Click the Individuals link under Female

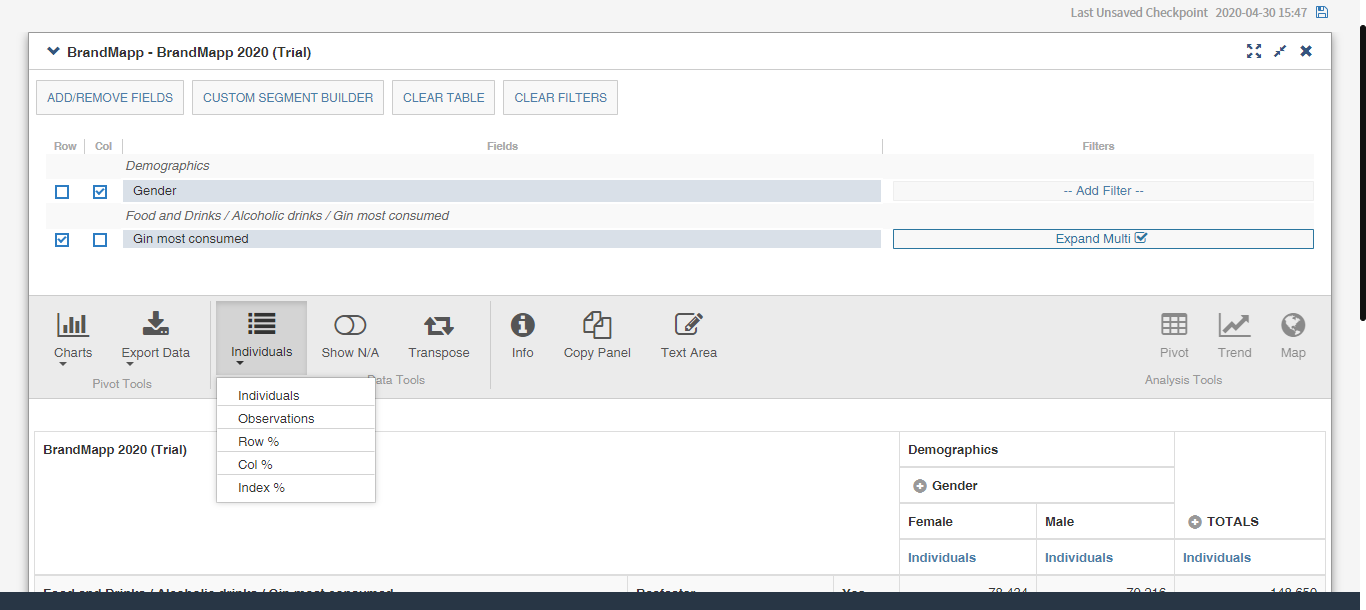(942, 557)
